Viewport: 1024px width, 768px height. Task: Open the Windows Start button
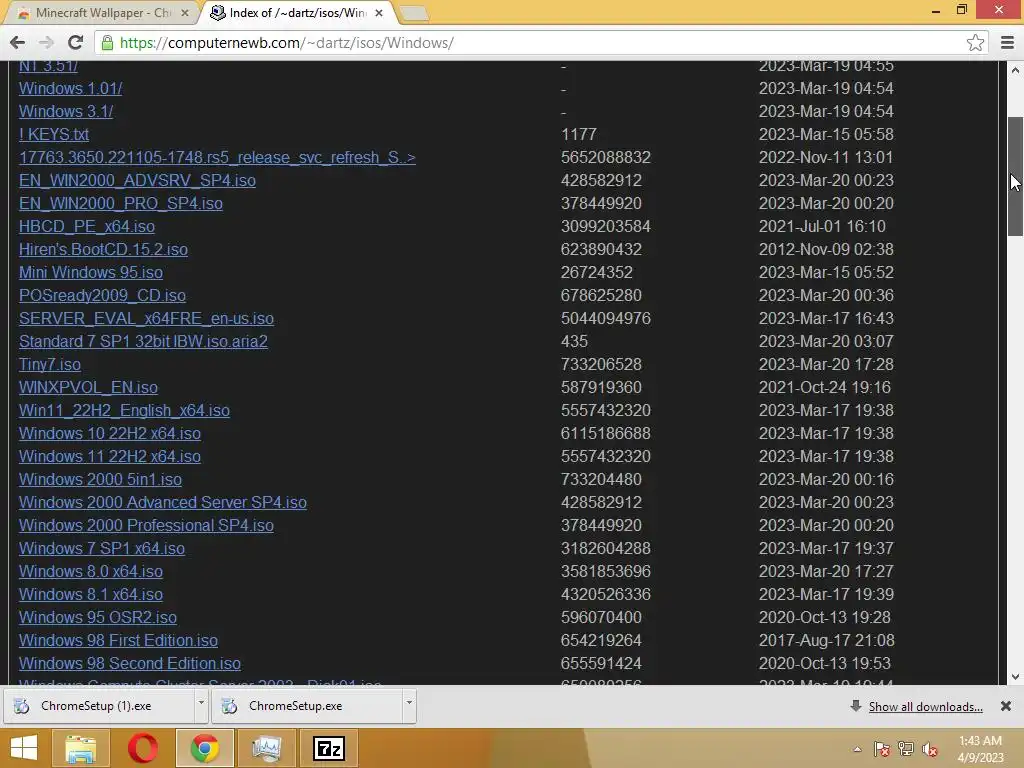click(24, 748)
